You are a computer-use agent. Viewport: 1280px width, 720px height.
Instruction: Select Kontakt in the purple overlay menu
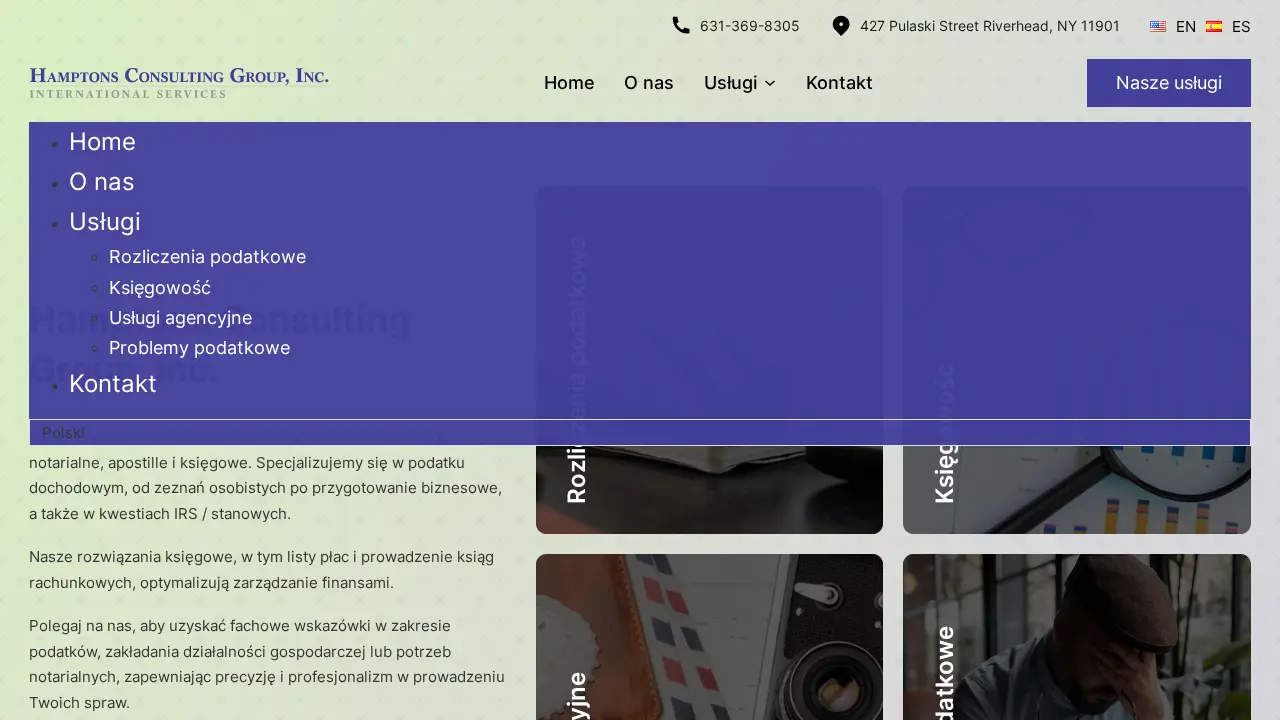(112, 384)
